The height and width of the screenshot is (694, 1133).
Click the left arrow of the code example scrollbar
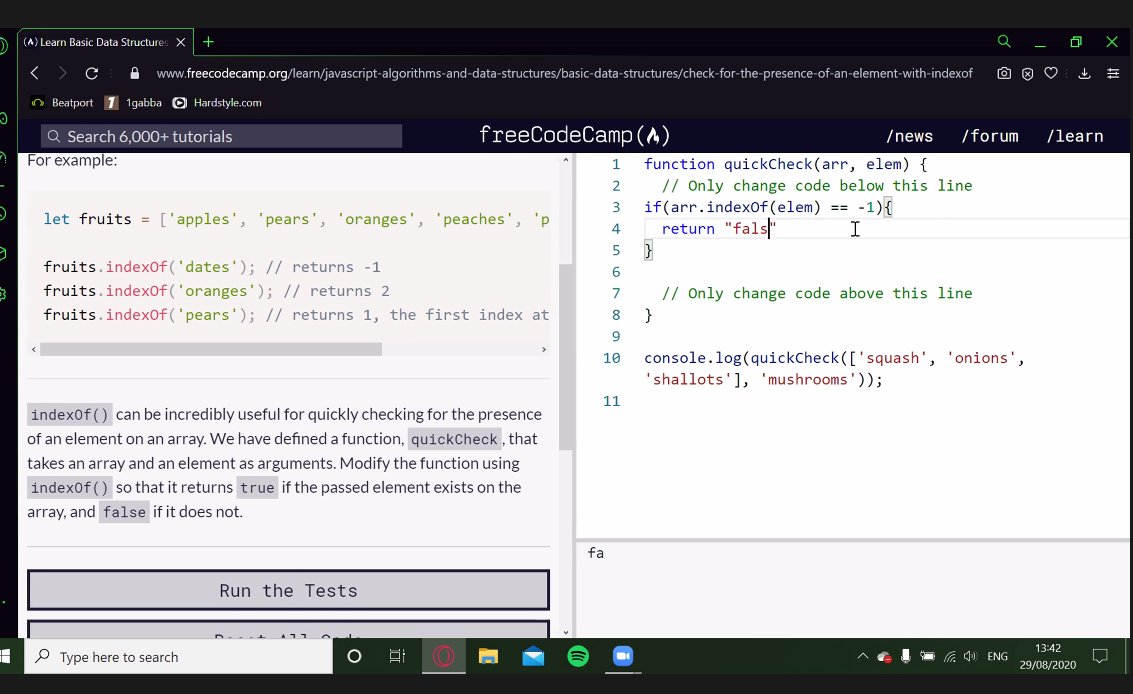(x=33, y=349)
